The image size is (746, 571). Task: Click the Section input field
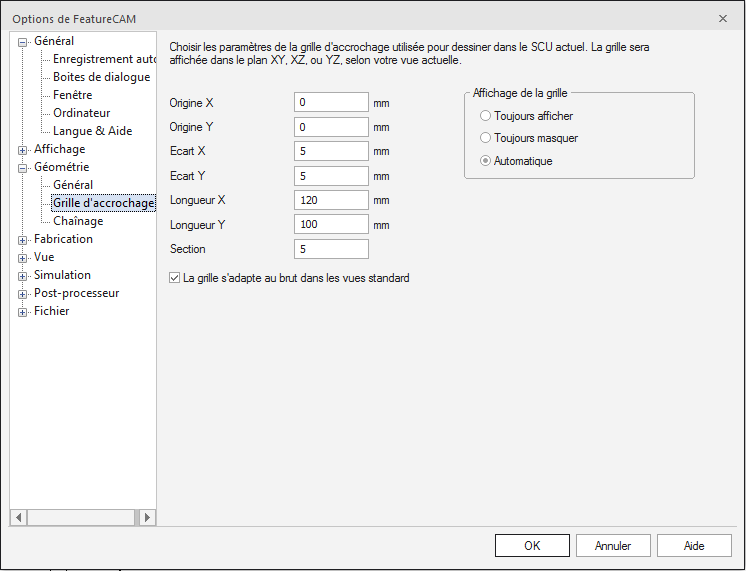331,249
